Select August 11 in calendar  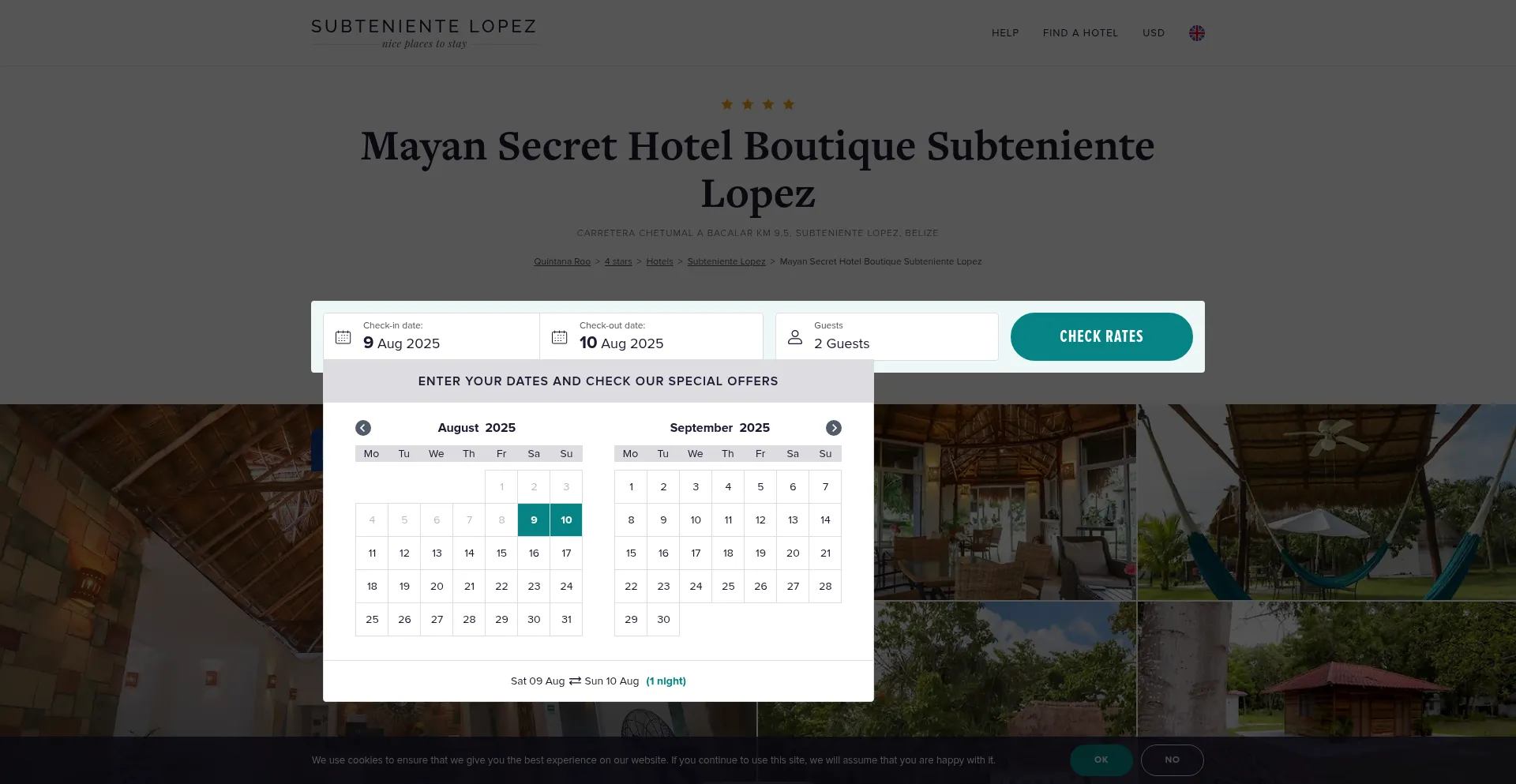click(372, 553)
